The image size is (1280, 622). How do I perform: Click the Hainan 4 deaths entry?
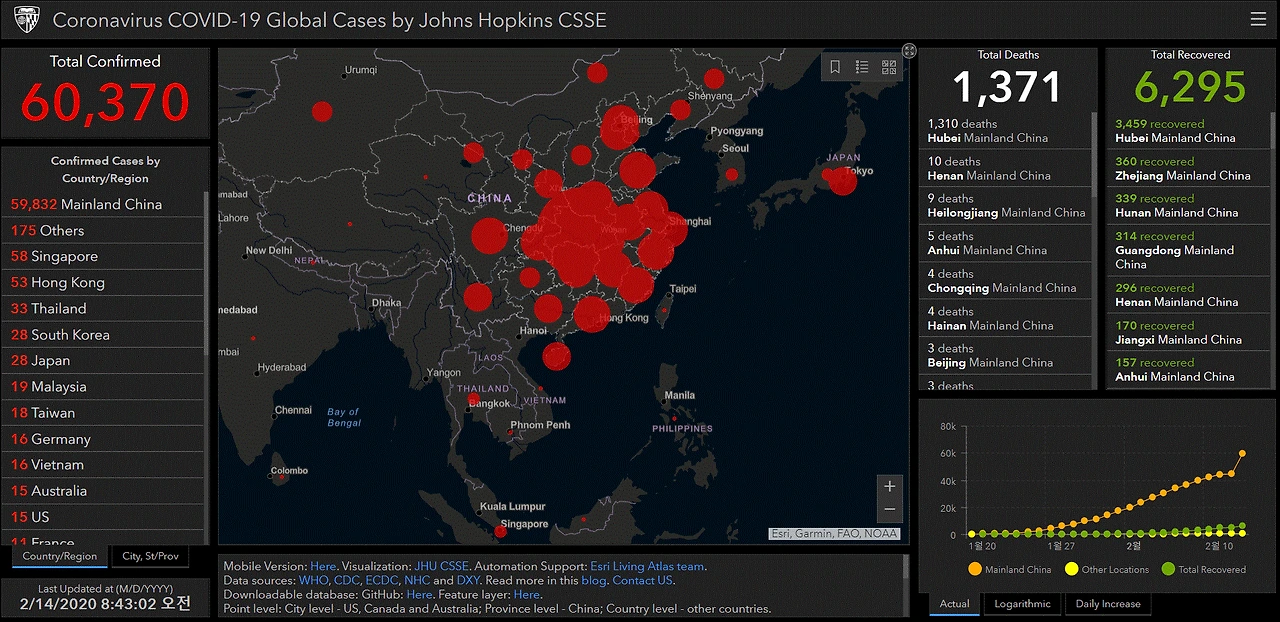(1005, 318)
